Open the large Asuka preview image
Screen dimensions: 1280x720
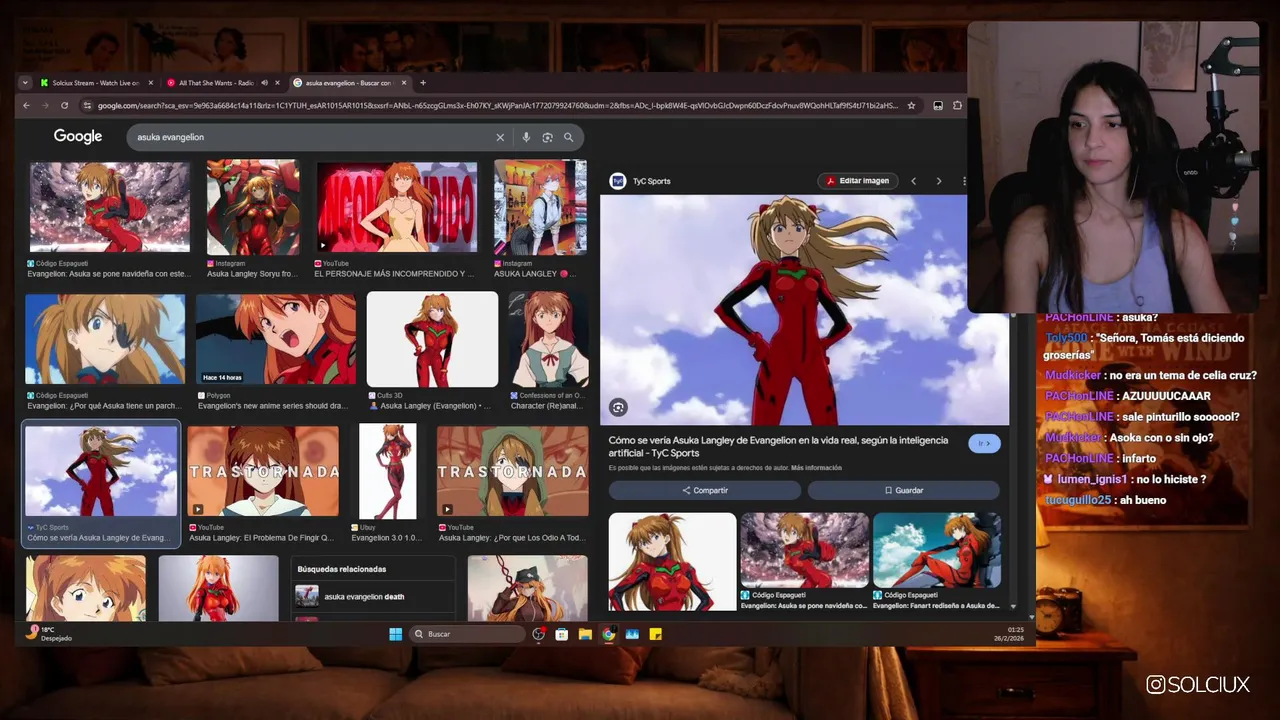click(804, 309)
